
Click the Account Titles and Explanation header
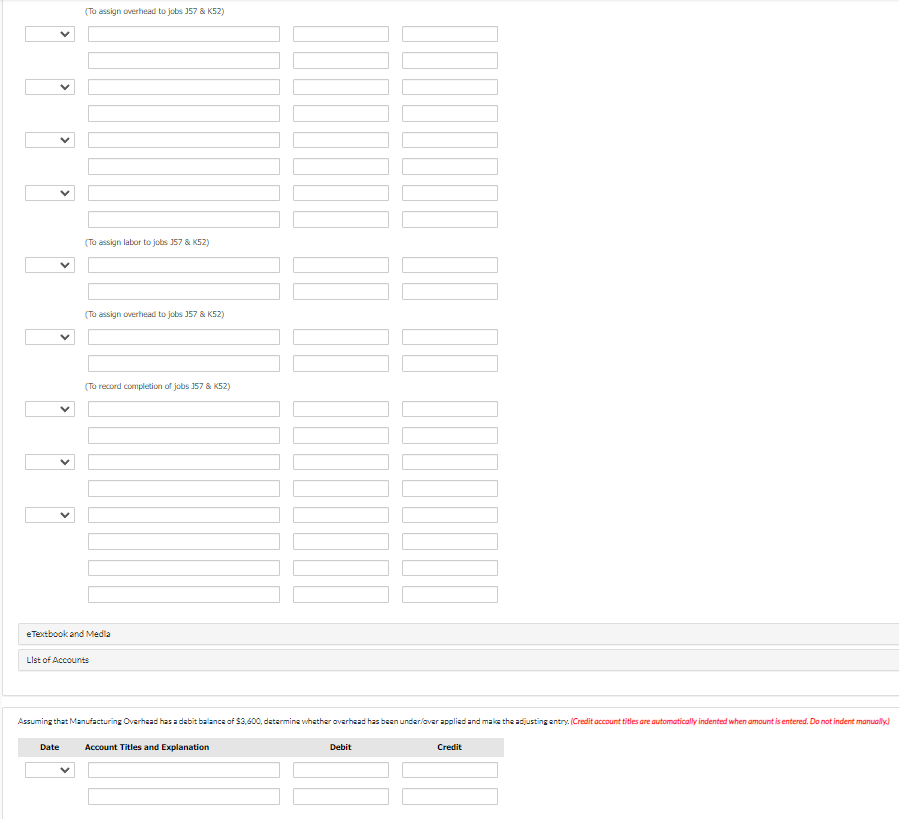pos(146,747)
